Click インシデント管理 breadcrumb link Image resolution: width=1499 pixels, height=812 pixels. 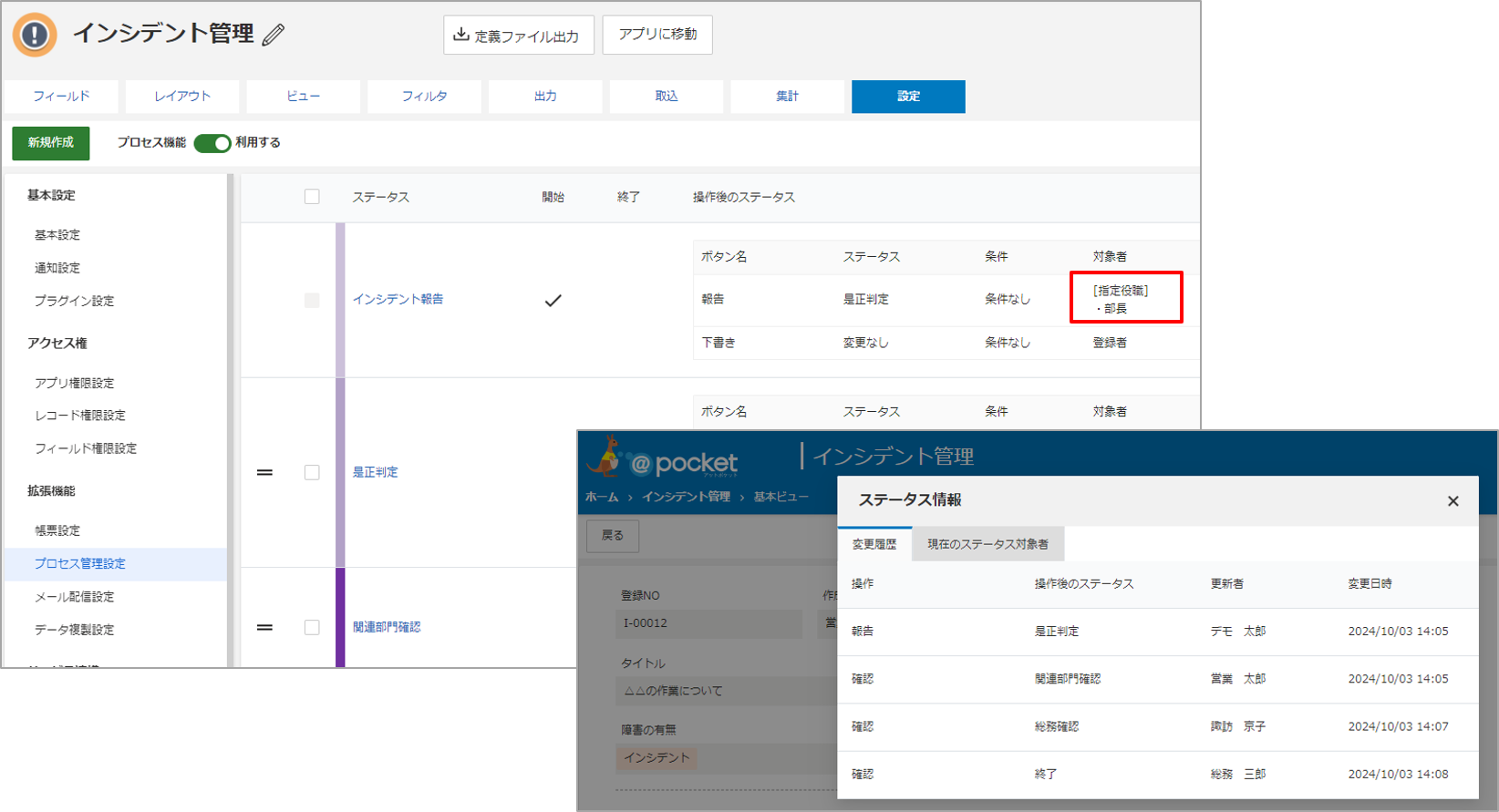(x=687, y=497)
